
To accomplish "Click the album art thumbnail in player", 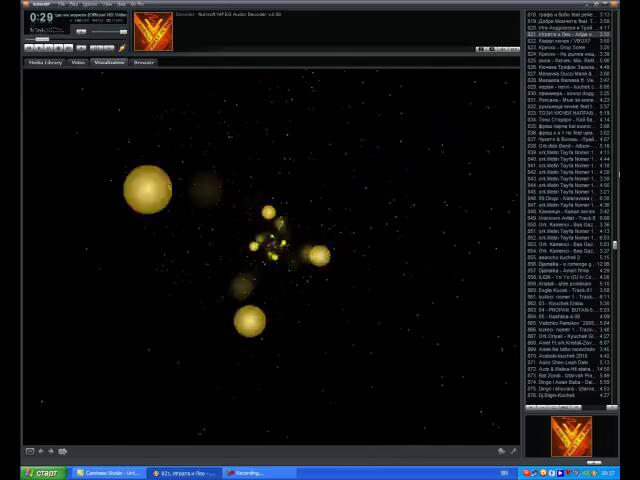I will pyautogui.click(x=153, y=32).
